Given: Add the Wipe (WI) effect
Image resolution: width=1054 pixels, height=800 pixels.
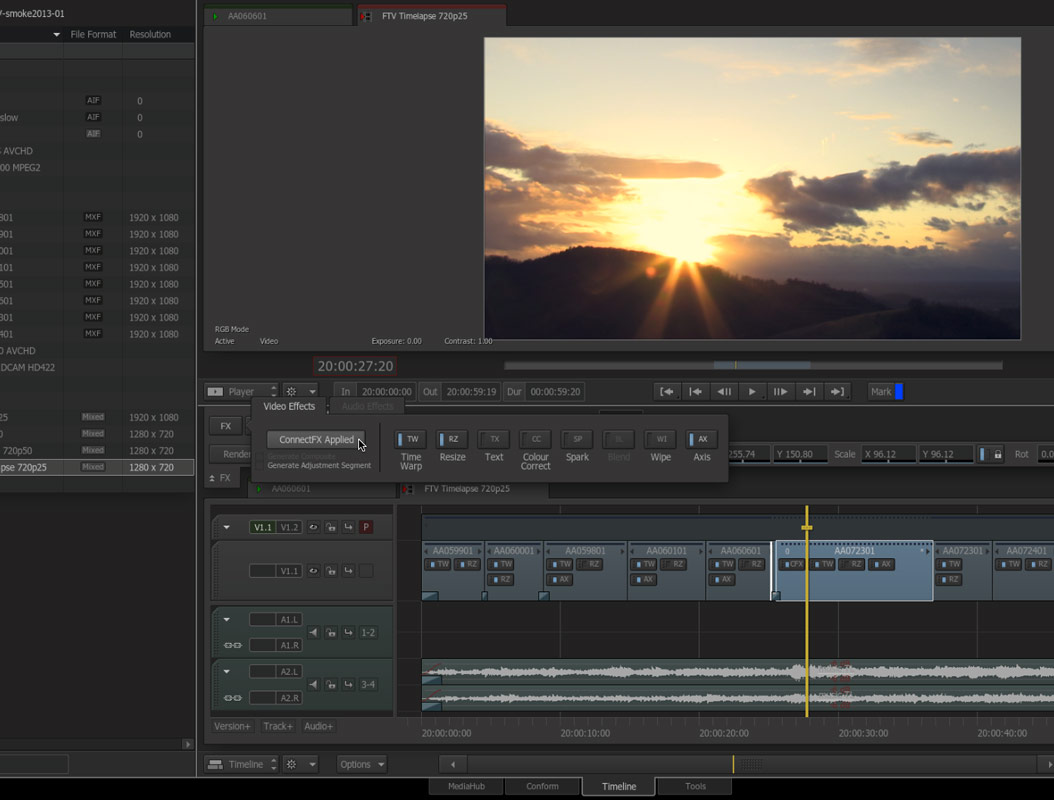Looking at the screenshot, I should click(x=660, y=439).
